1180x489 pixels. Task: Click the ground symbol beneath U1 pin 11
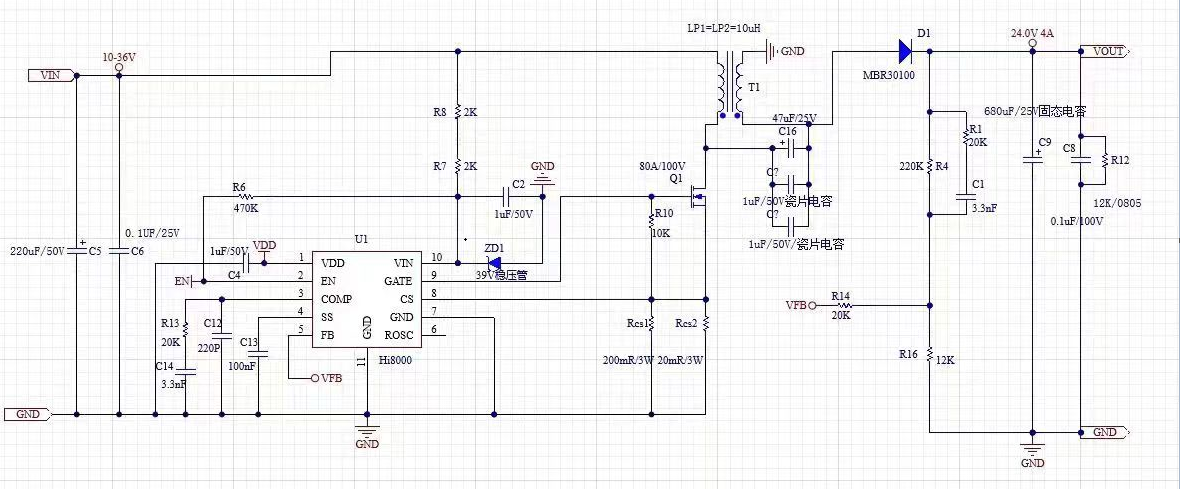[x=366, y=430]
